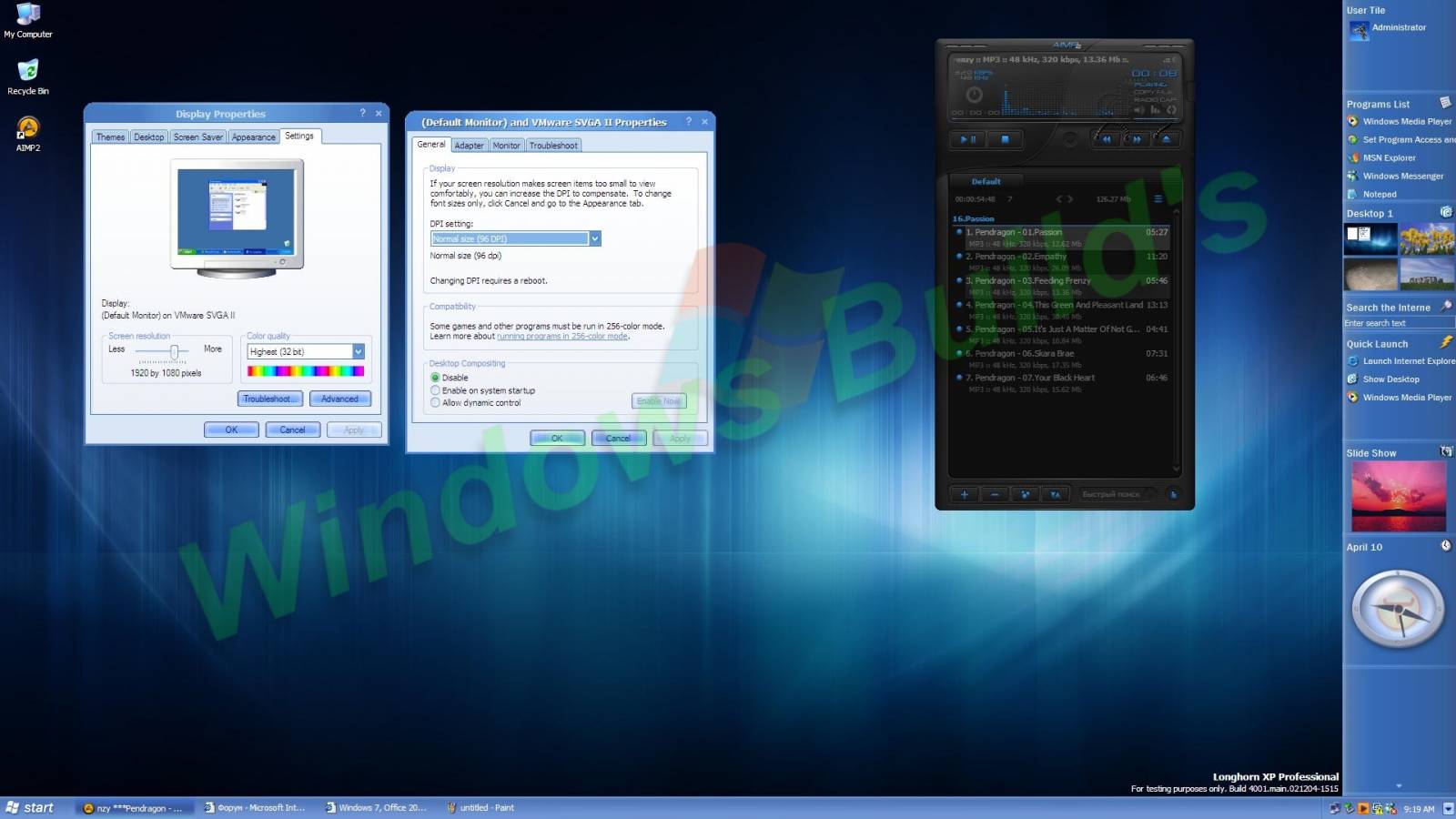1456x819 pixels.
Task: Click the AIMP playlist sort button
Action: click(x=1055, y=494)
